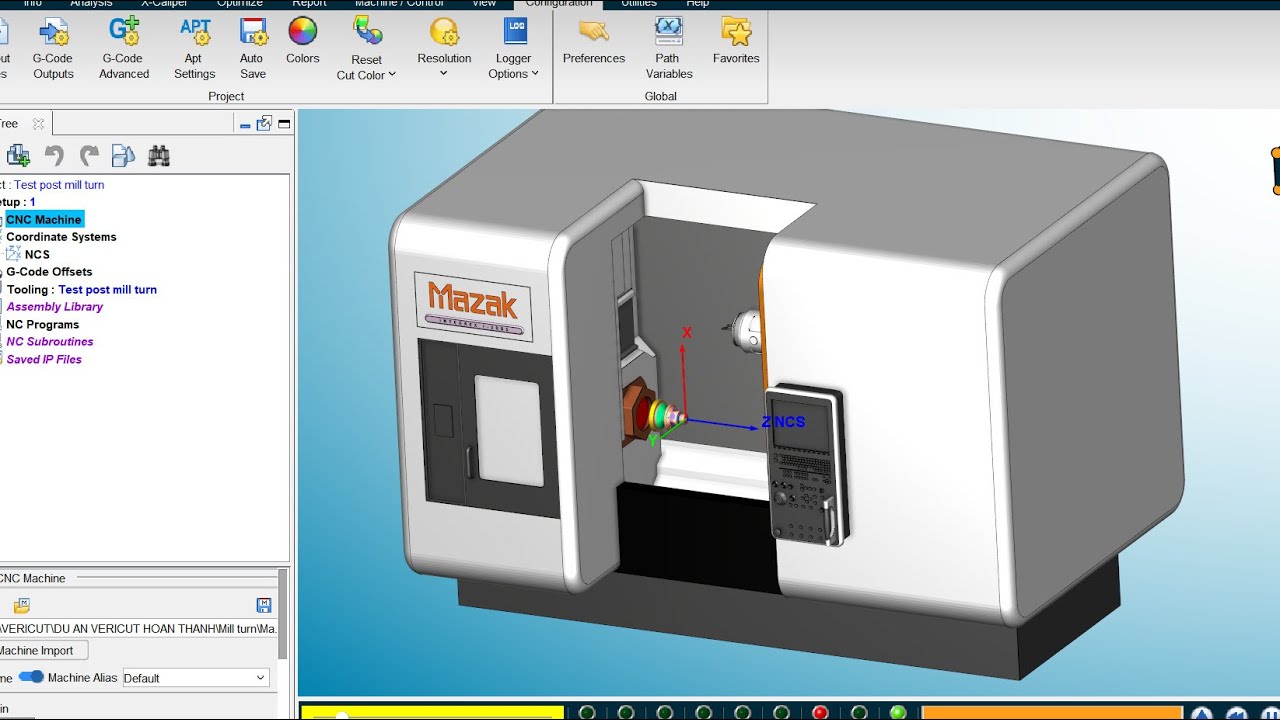
Task: Click the open machine file folder icon
Action: [x=22, y=605]
